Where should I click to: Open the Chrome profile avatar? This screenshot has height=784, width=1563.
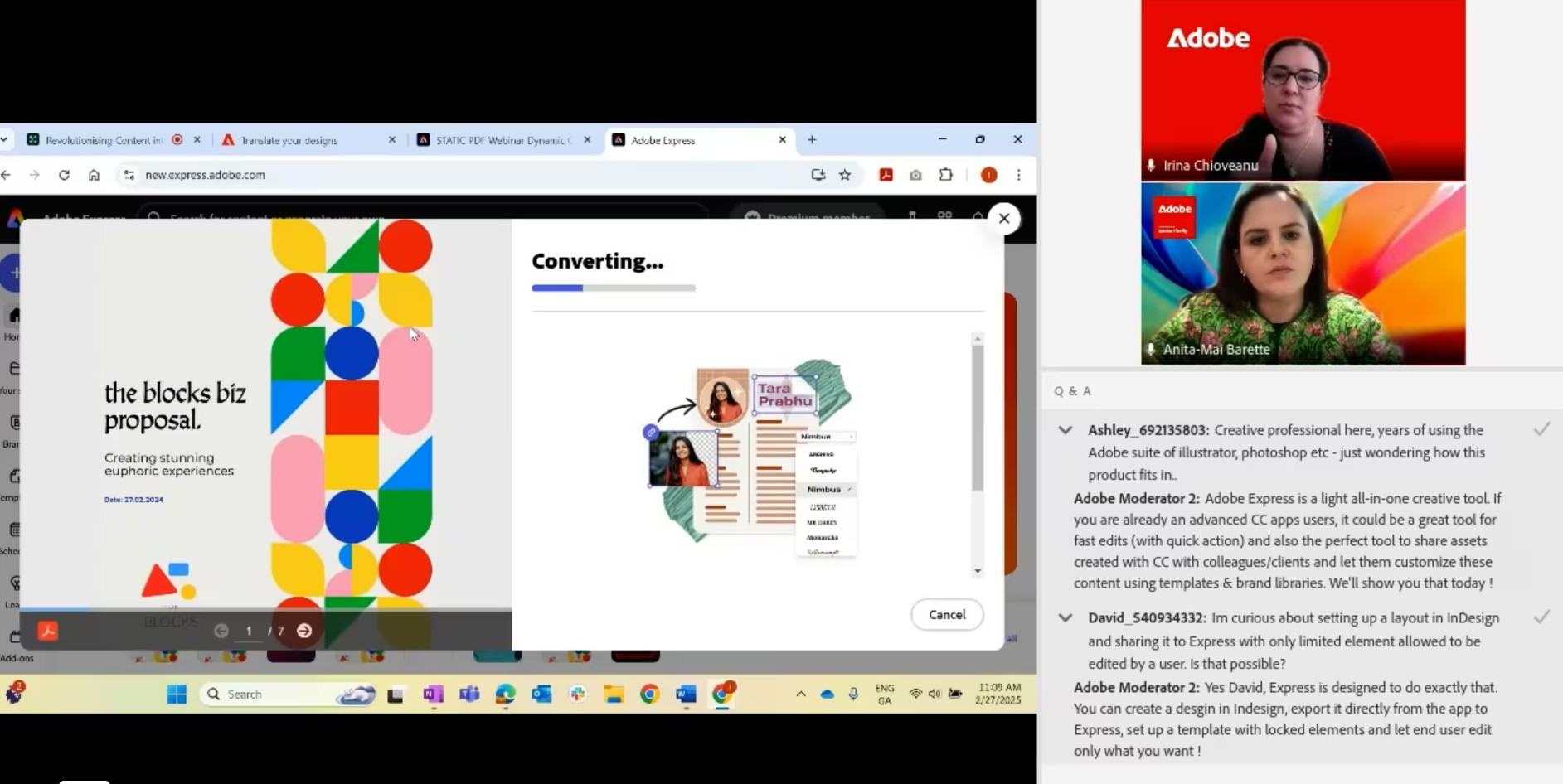[x=988, y=175]
